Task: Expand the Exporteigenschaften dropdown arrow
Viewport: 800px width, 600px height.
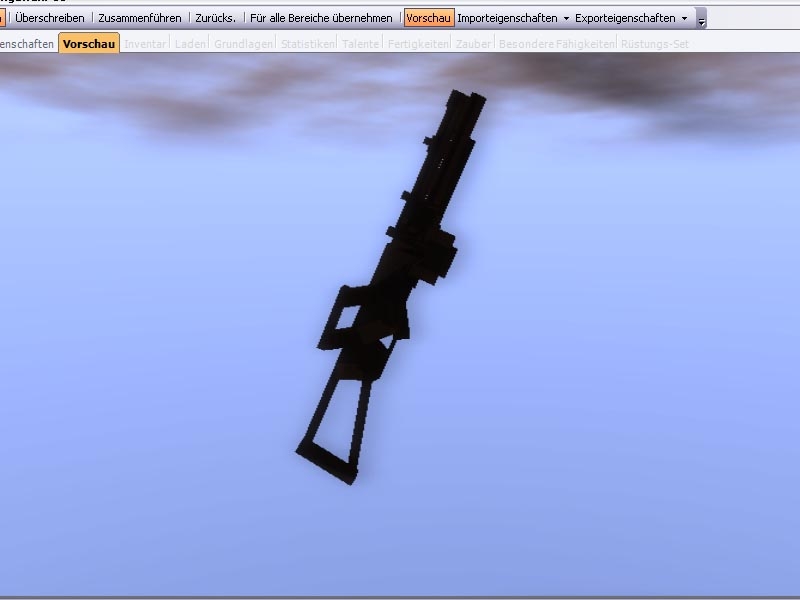Action: (684, 19)
